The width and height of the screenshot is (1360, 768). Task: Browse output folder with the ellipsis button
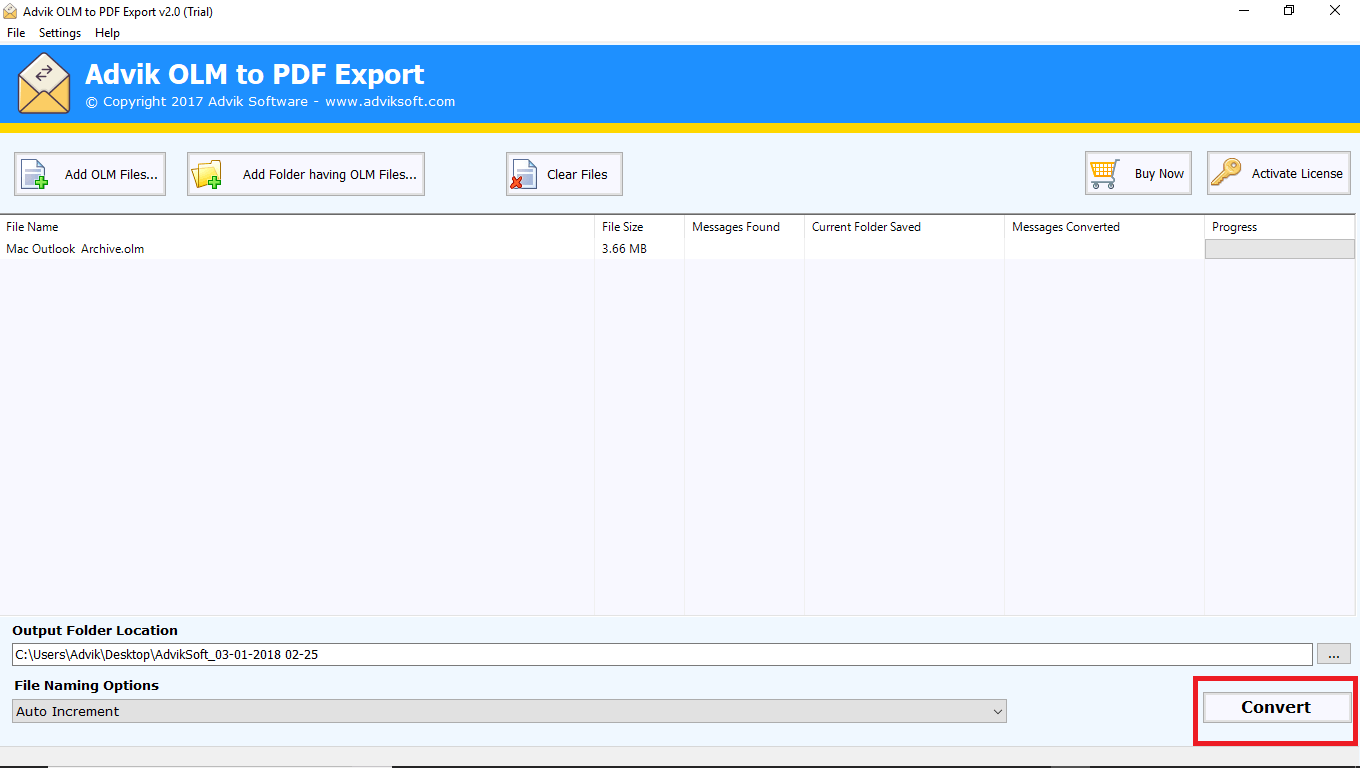coord(1333,654)
